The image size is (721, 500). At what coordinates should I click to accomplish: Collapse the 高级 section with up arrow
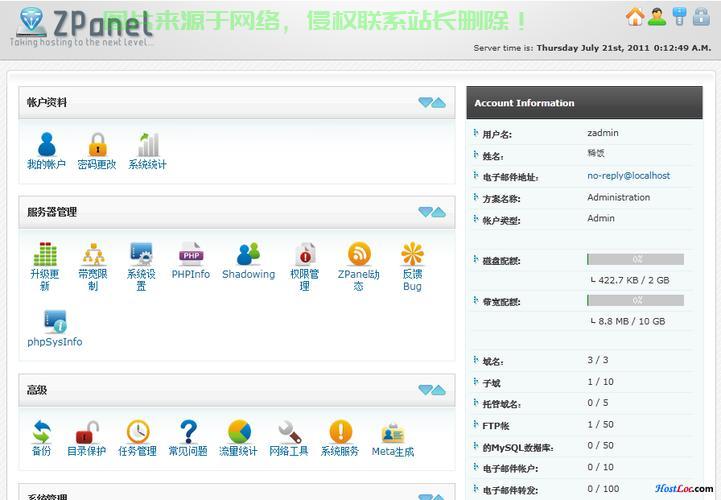439,390
